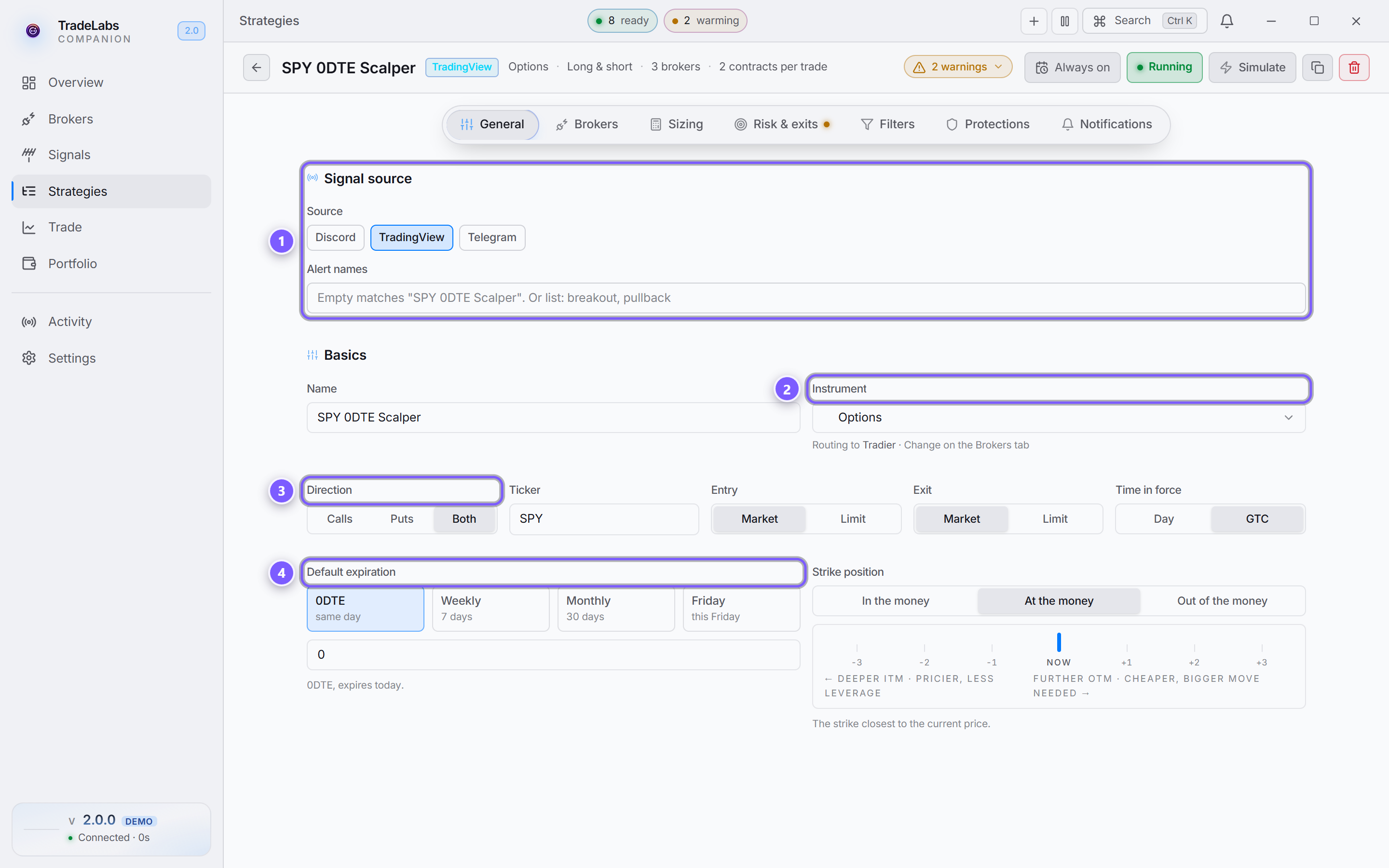Open Search with Ctrl K box

1144,21
